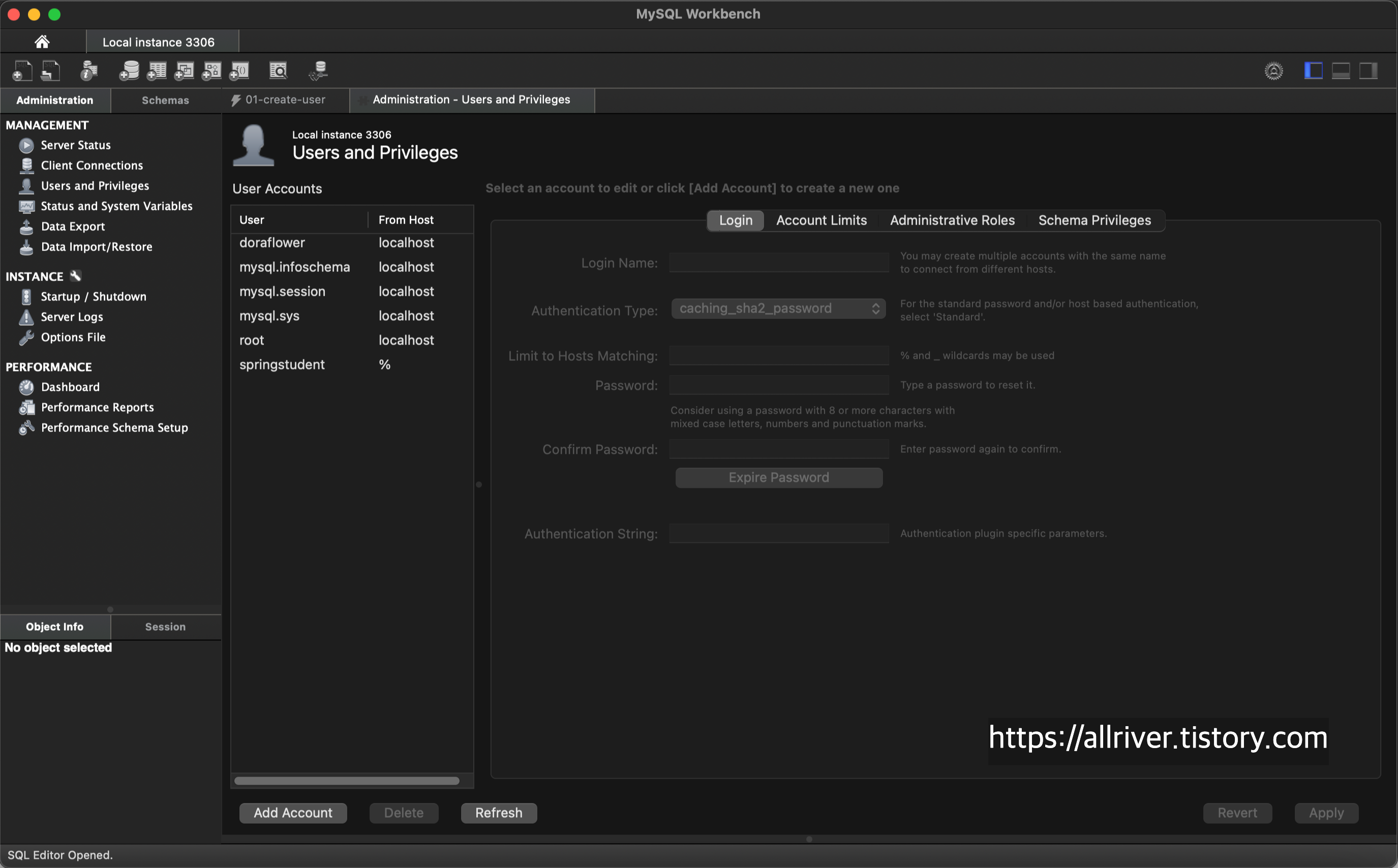Toggle left sidebar panel visibility

[x=1313, y=71]
